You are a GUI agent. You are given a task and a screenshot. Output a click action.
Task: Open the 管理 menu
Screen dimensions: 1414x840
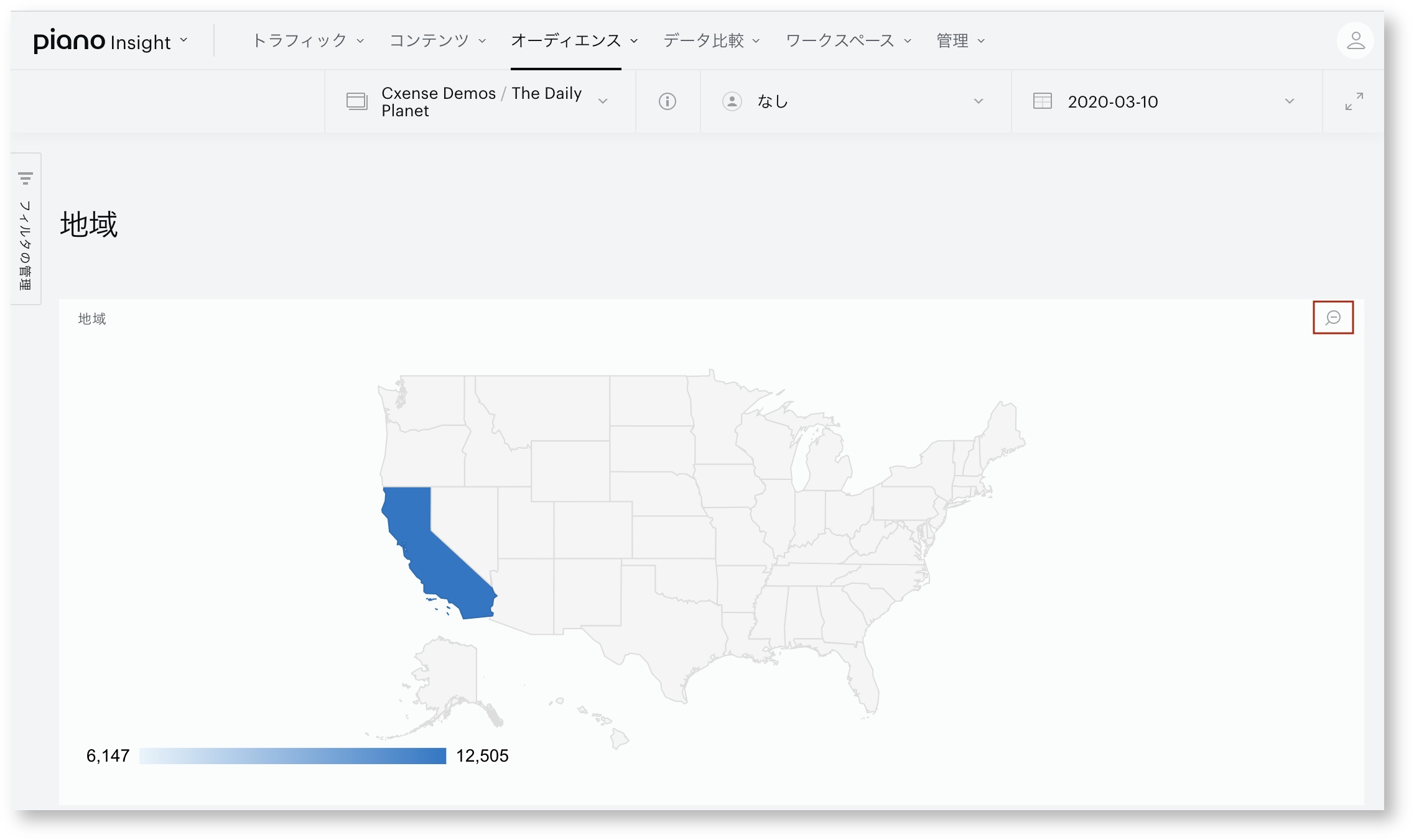click(x=960, y=41)
